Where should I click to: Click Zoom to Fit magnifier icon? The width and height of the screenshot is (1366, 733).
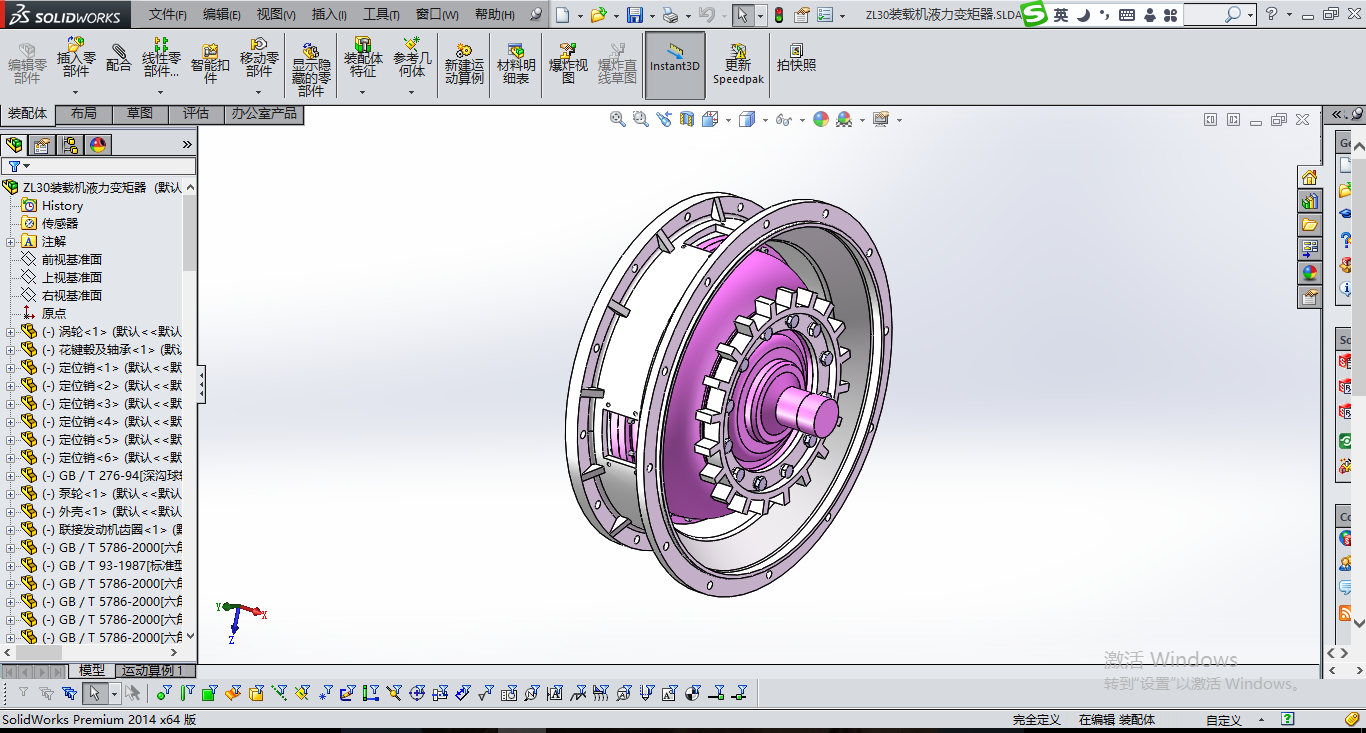618,119
